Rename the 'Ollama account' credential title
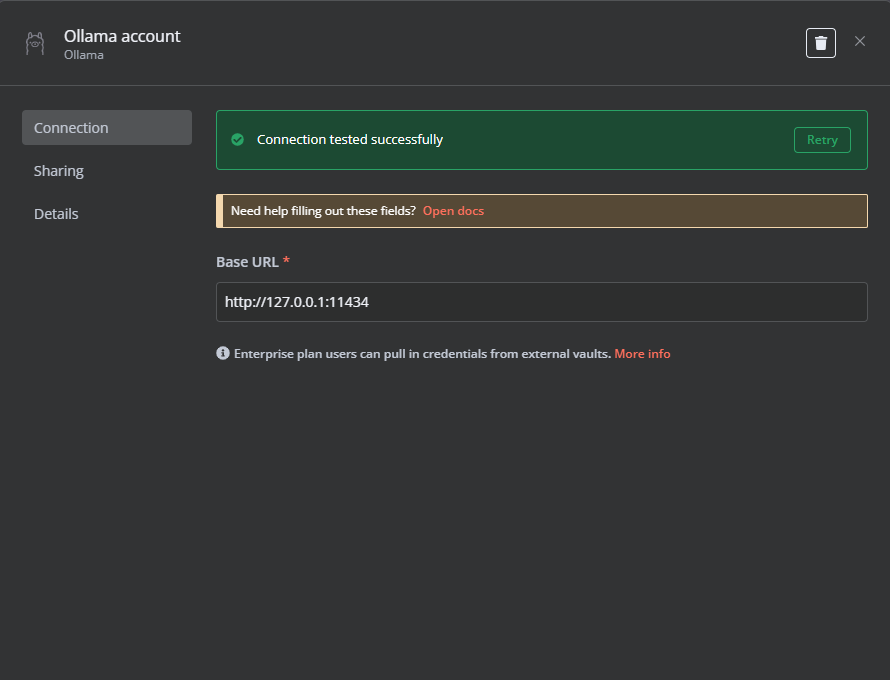 [x=122, y=36]
